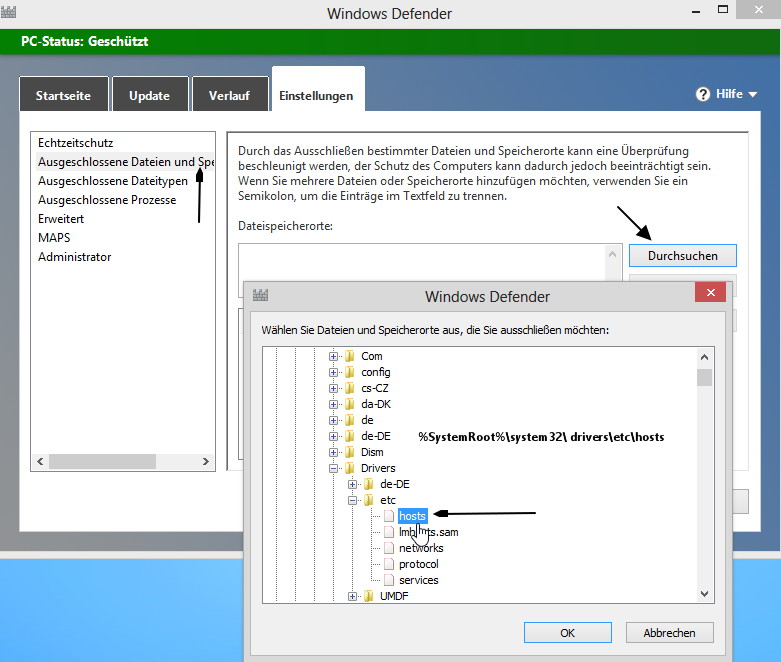Select Ausgeschlossene Dateien und Speicherorte entry
This screenshot has height=662, width=781.
point(126,162)
